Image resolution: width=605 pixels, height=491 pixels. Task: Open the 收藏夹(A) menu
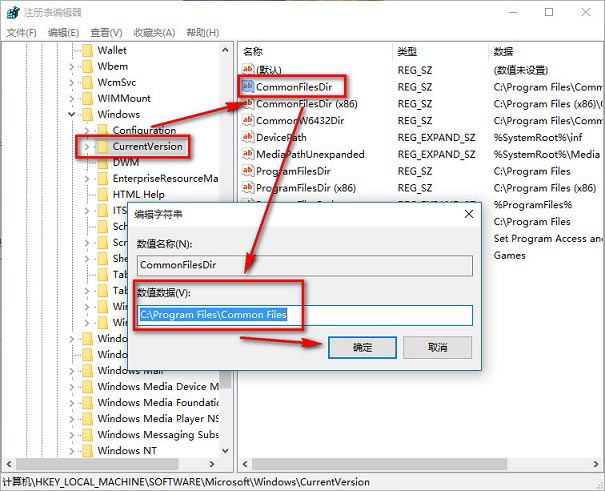pos(154,32)
